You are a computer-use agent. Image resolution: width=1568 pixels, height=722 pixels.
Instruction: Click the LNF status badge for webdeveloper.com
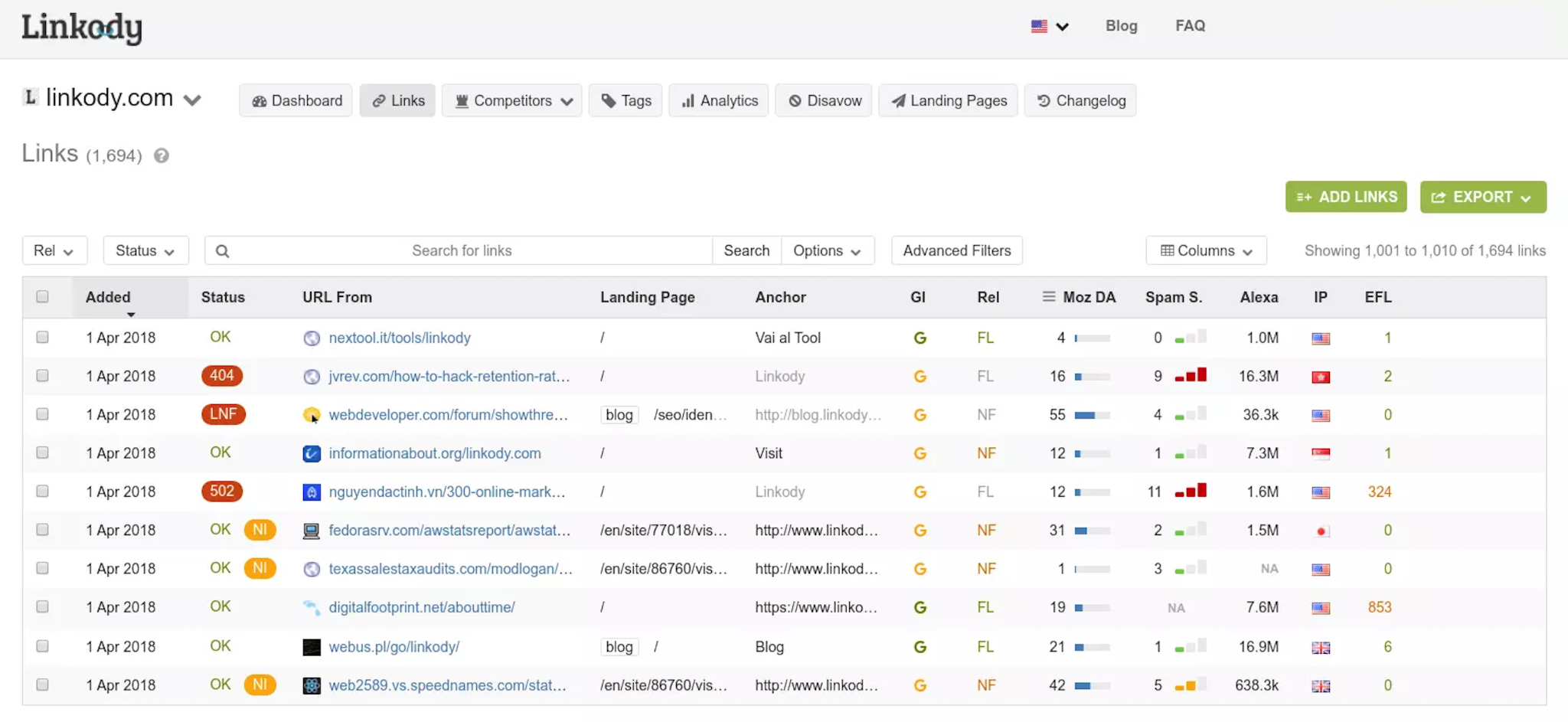(223, 414)
